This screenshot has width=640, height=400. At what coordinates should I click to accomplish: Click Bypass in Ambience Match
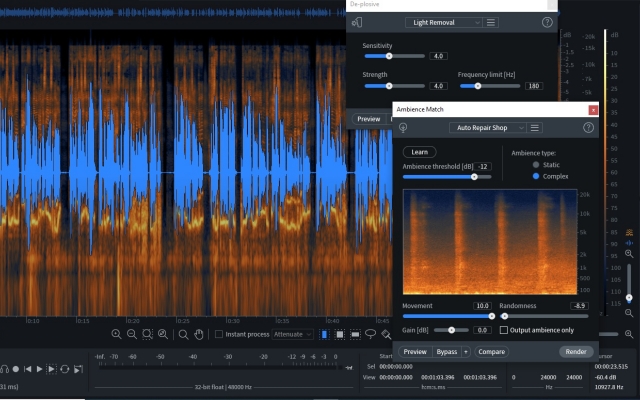(x=447, y=351)
